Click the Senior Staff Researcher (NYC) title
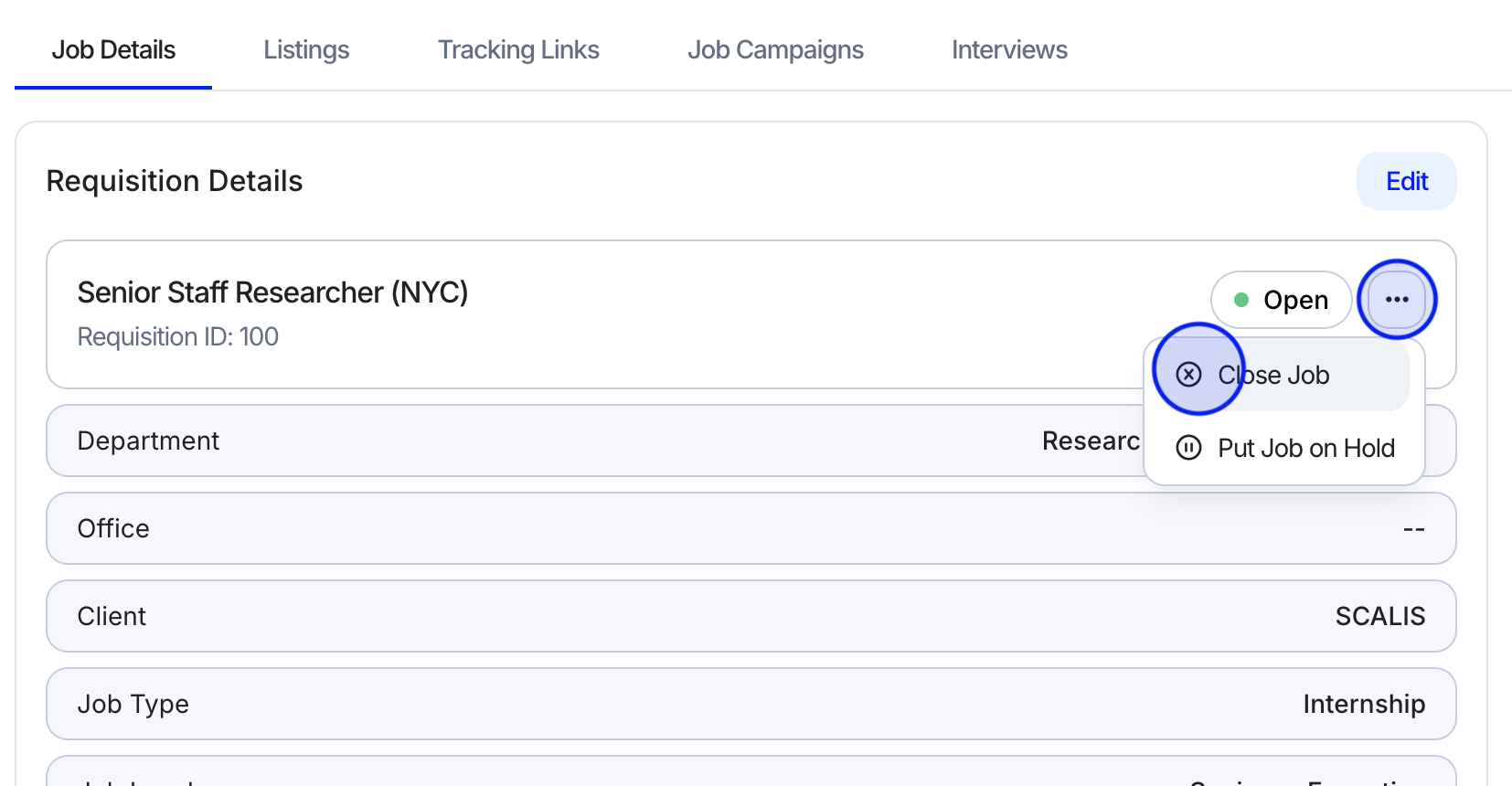This screenshot has width=1512, height=786. point(272,292)
